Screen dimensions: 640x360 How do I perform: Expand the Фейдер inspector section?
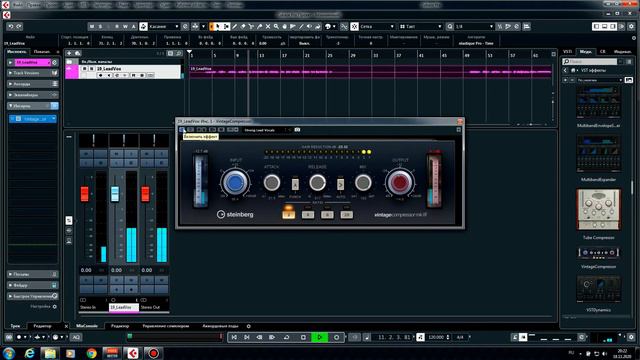pos(33,285)
